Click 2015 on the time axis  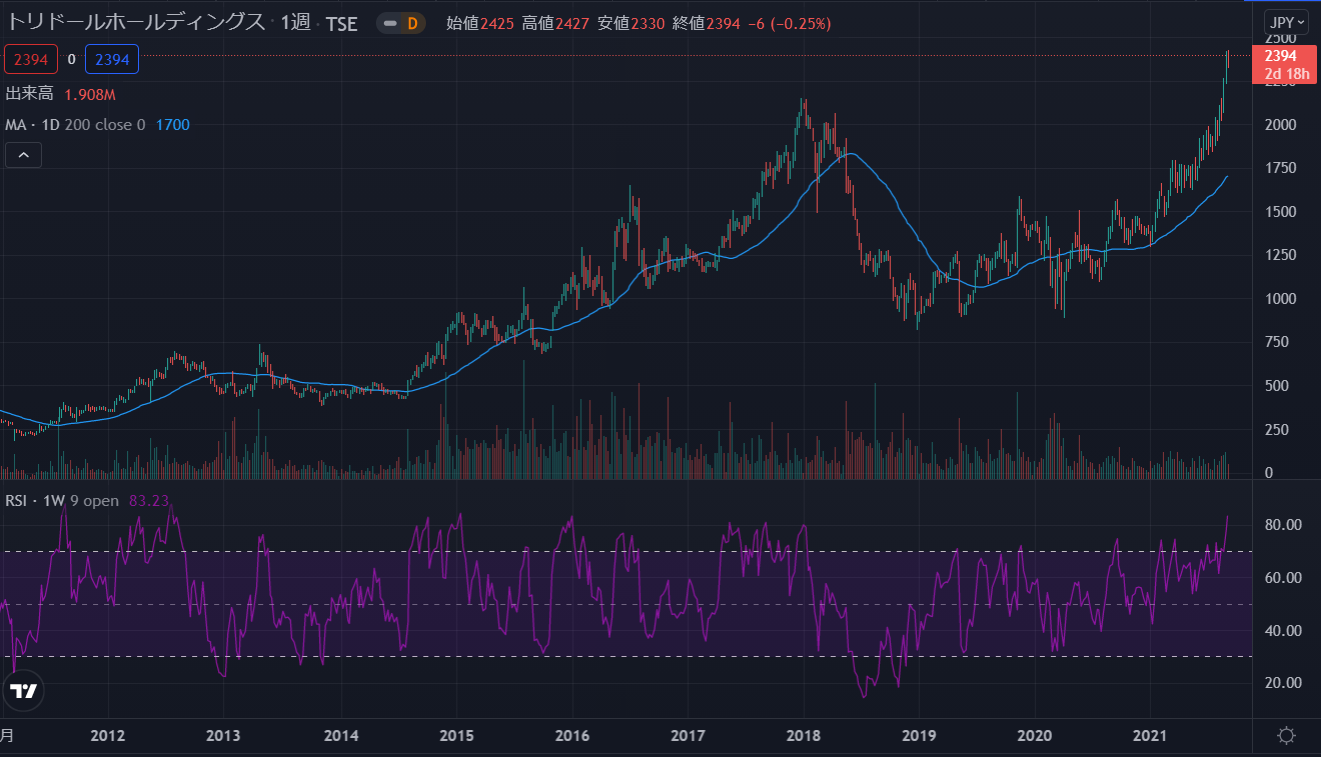(455, 736)
